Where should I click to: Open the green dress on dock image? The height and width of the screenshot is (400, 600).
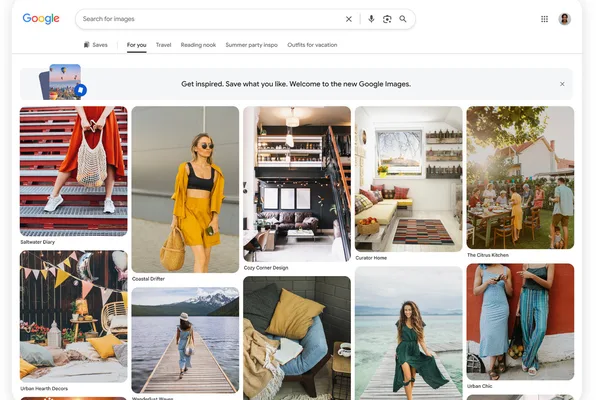pos(409,333)
